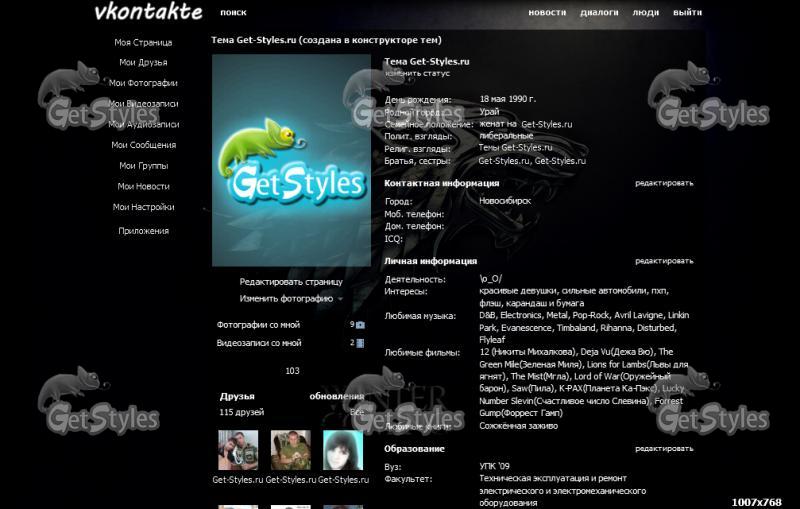Open second friend thumbnail with camouflage man

click(290, 450)
